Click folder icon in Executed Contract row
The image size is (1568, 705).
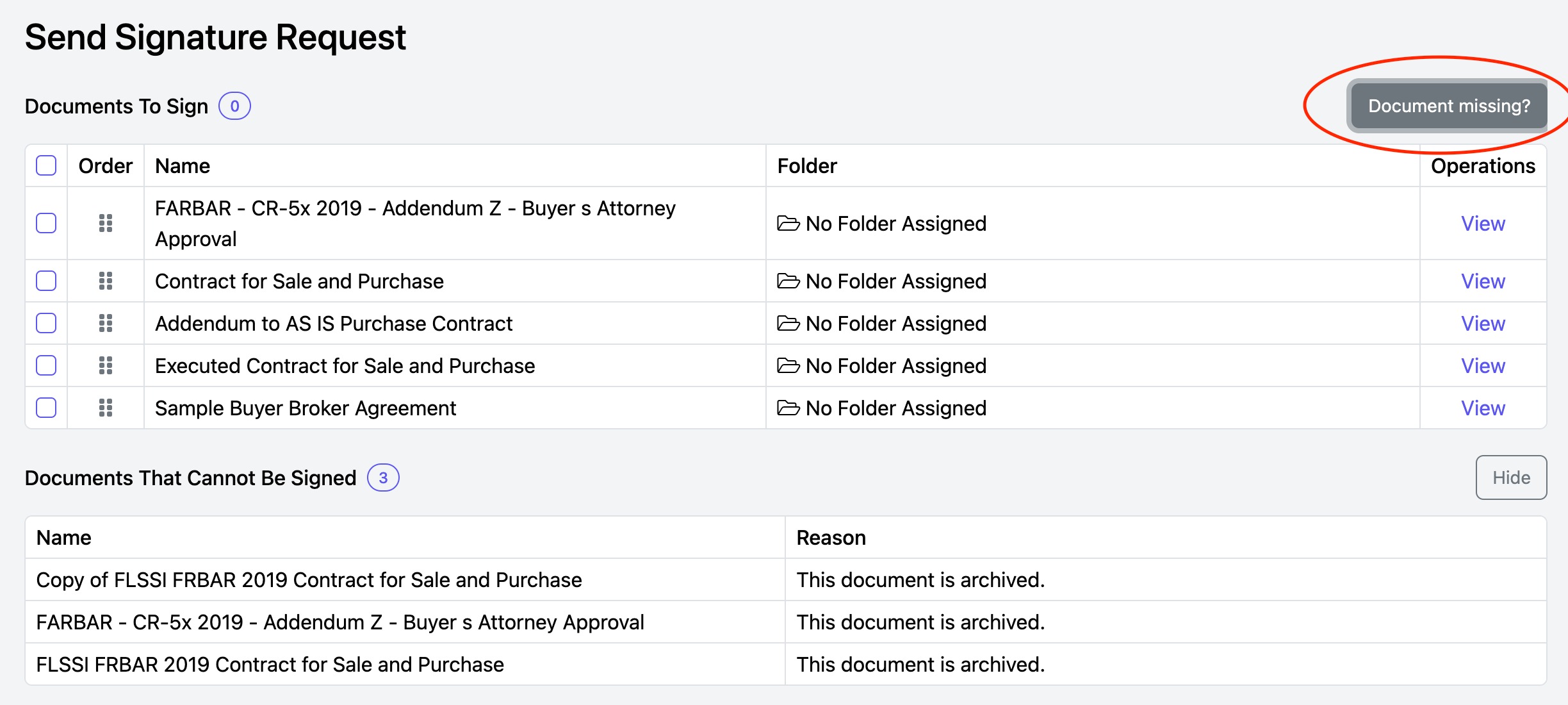[788, 365]
